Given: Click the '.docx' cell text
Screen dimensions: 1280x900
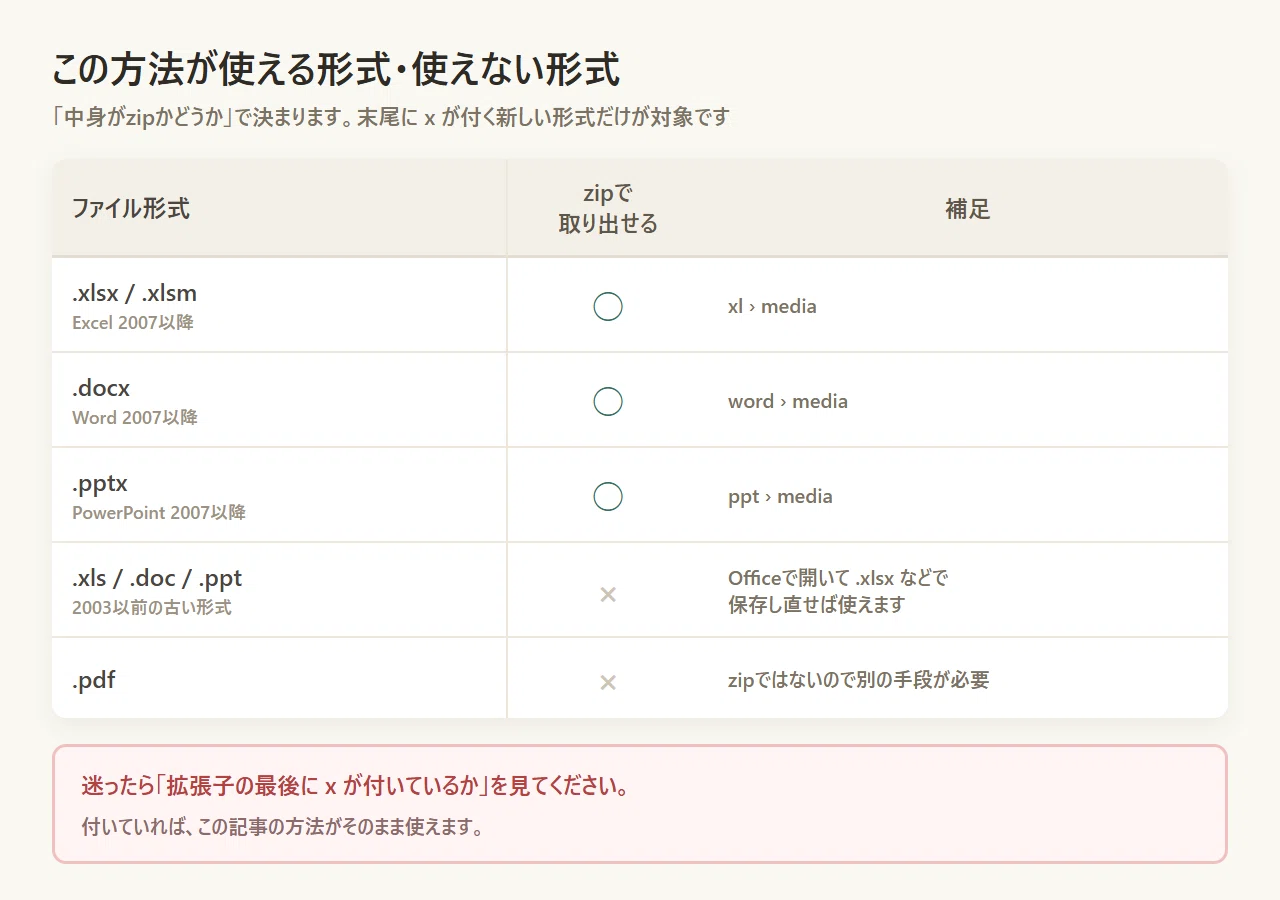Looking at the screenshot, I should point(101,388).
